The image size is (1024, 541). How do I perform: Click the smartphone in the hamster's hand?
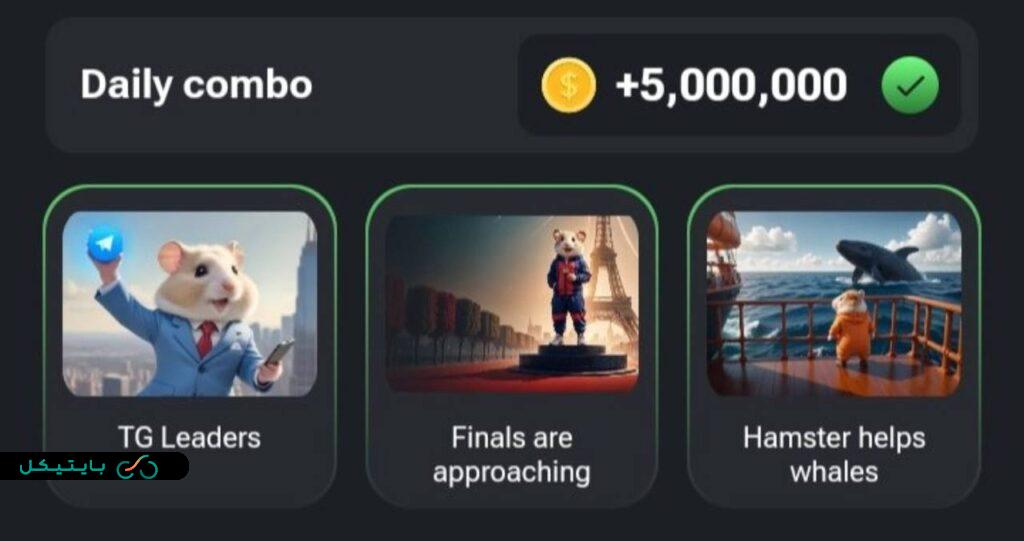(279, 352)
